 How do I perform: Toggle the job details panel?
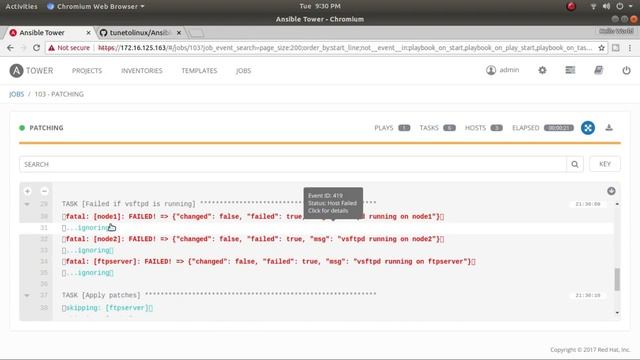[x=588, y=128]
